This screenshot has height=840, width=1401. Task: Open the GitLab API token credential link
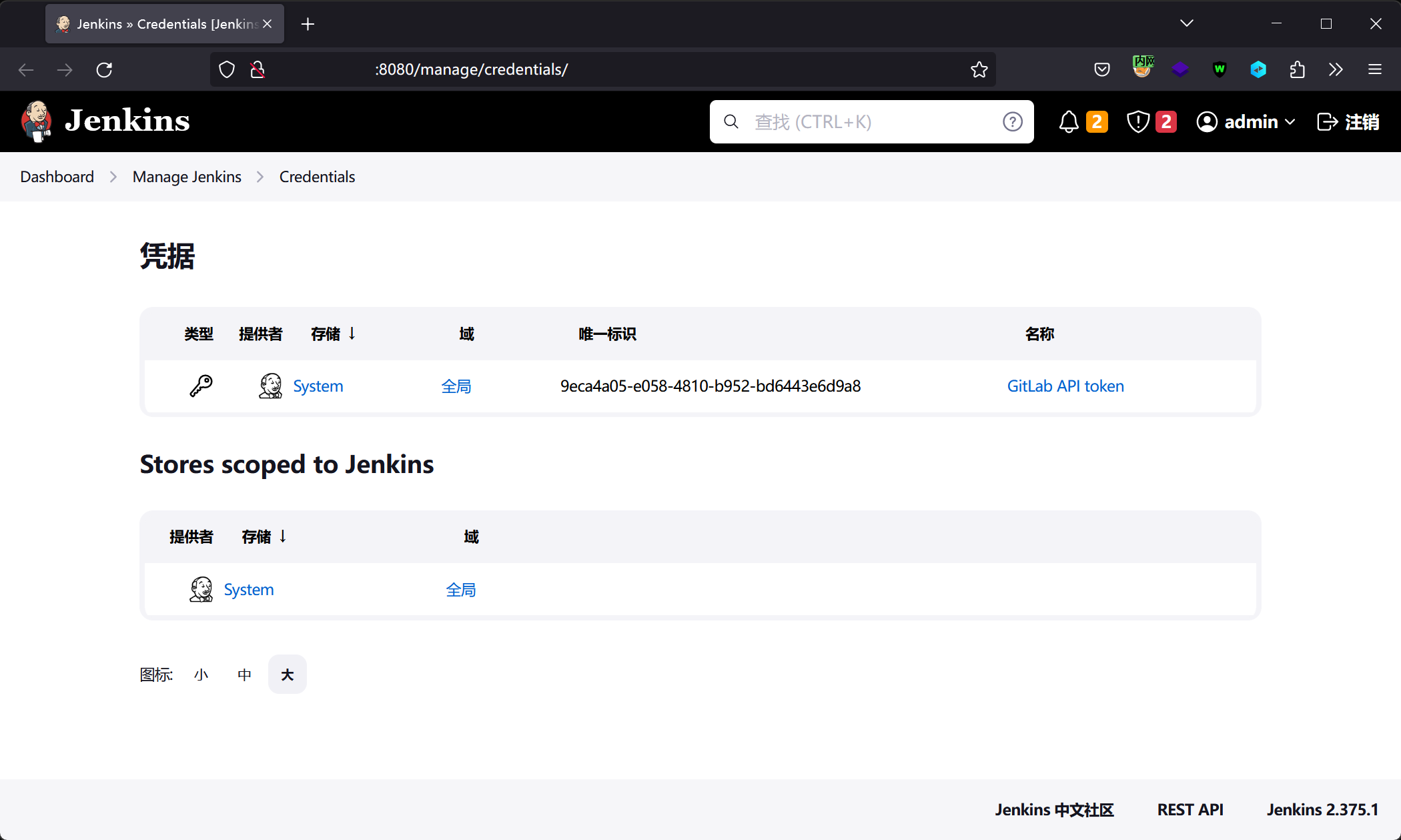point(1065,386)
